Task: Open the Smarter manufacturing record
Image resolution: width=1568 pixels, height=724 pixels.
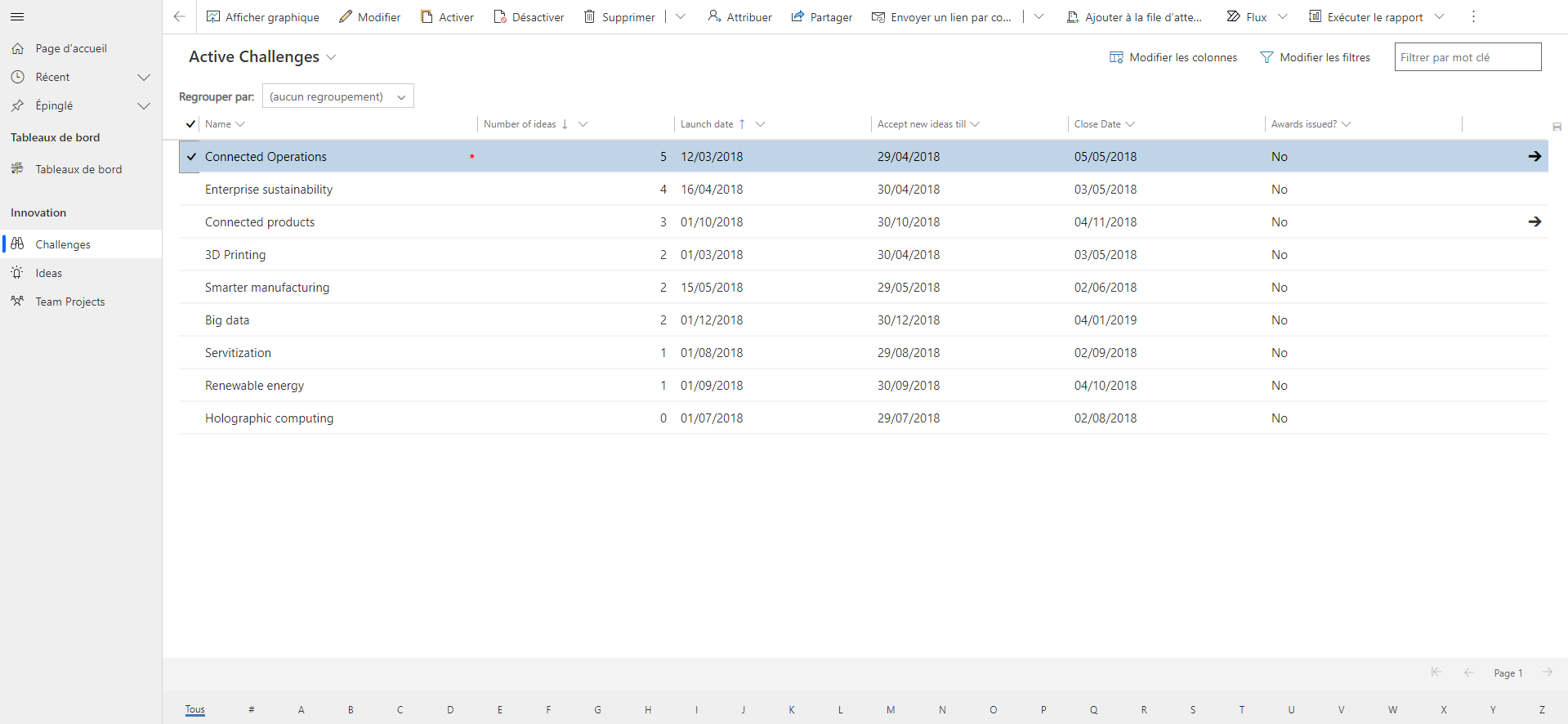Action: [x=267, y=287]
